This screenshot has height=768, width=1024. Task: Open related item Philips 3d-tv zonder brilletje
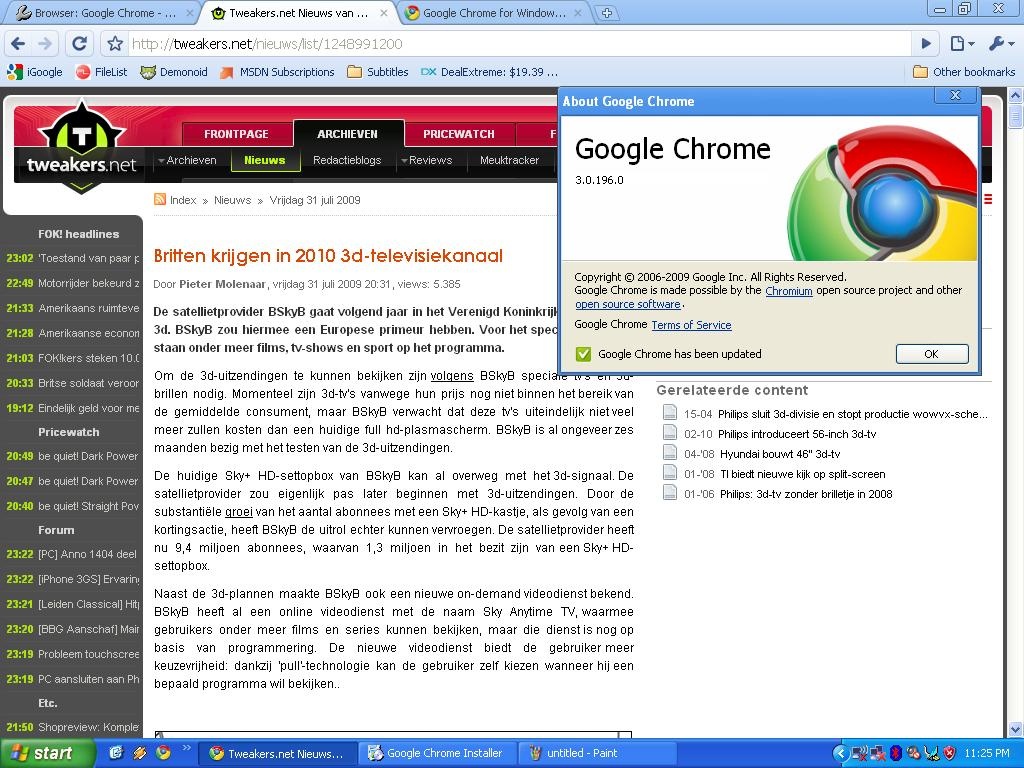[806, 494]
